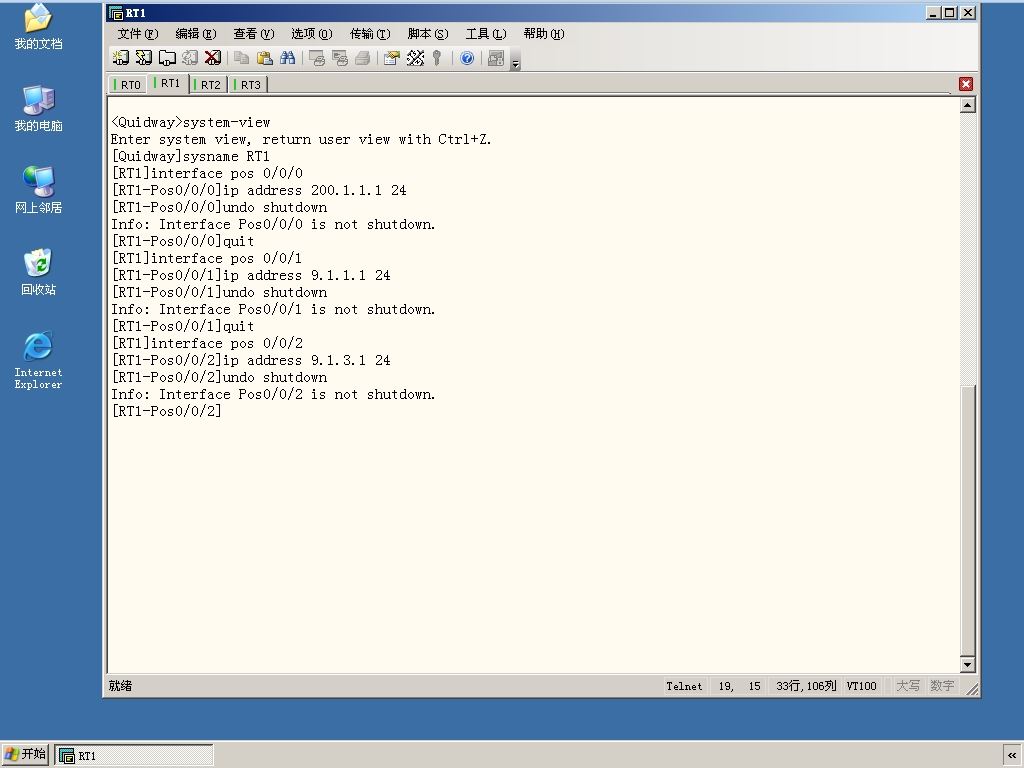Screen dimensions: 1024x768
Task: Select the Internet Explorer desktop icon
Action: [x=39, y=360]
